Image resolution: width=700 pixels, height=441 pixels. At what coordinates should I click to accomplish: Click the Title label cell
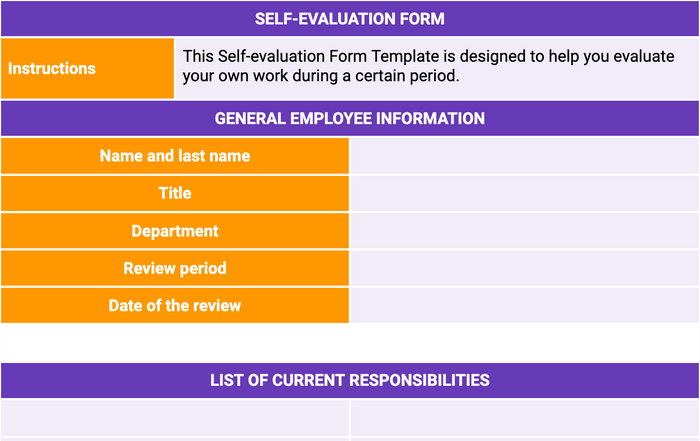[x=175, y=193]
